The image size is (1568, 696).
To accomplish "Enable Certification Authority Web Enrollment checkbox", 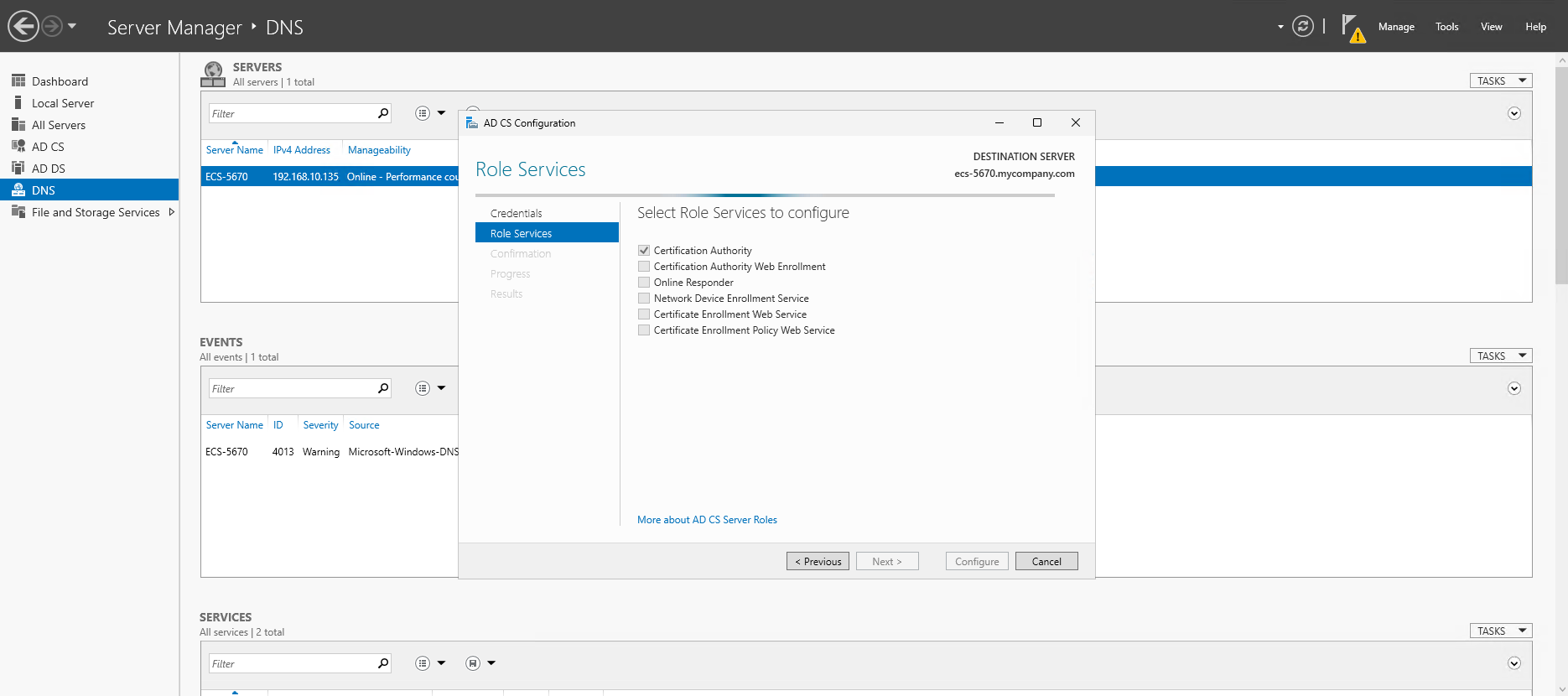I will [644, 267].
